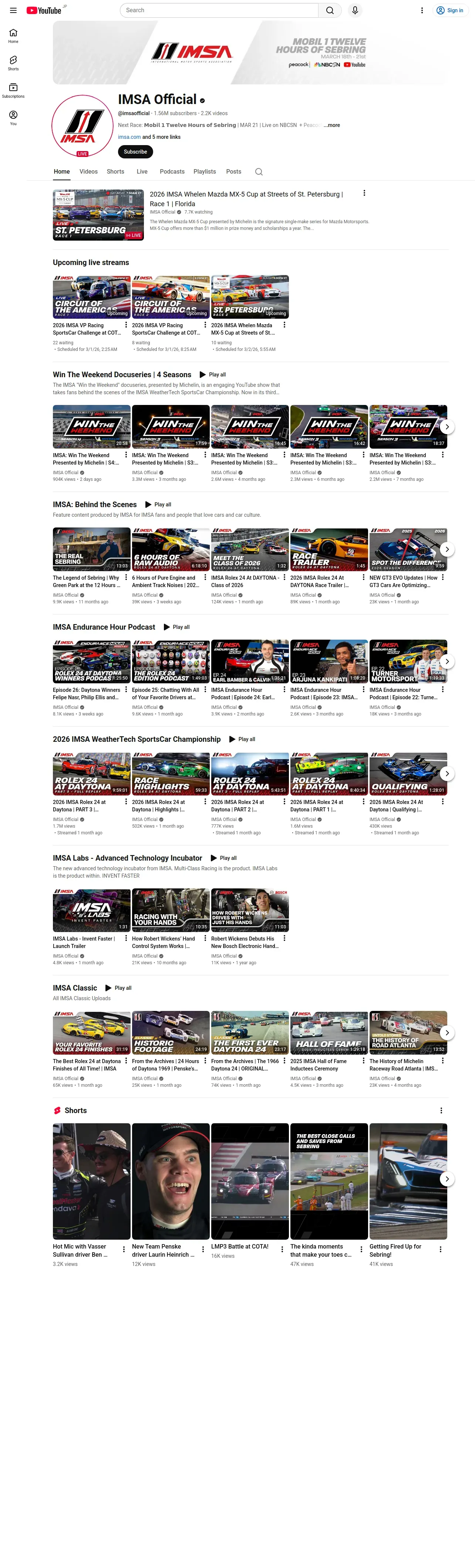Open the Racing With Your Hands thumbnail
The width and height of the screenshot is (475, 1568).
point(171,910)
